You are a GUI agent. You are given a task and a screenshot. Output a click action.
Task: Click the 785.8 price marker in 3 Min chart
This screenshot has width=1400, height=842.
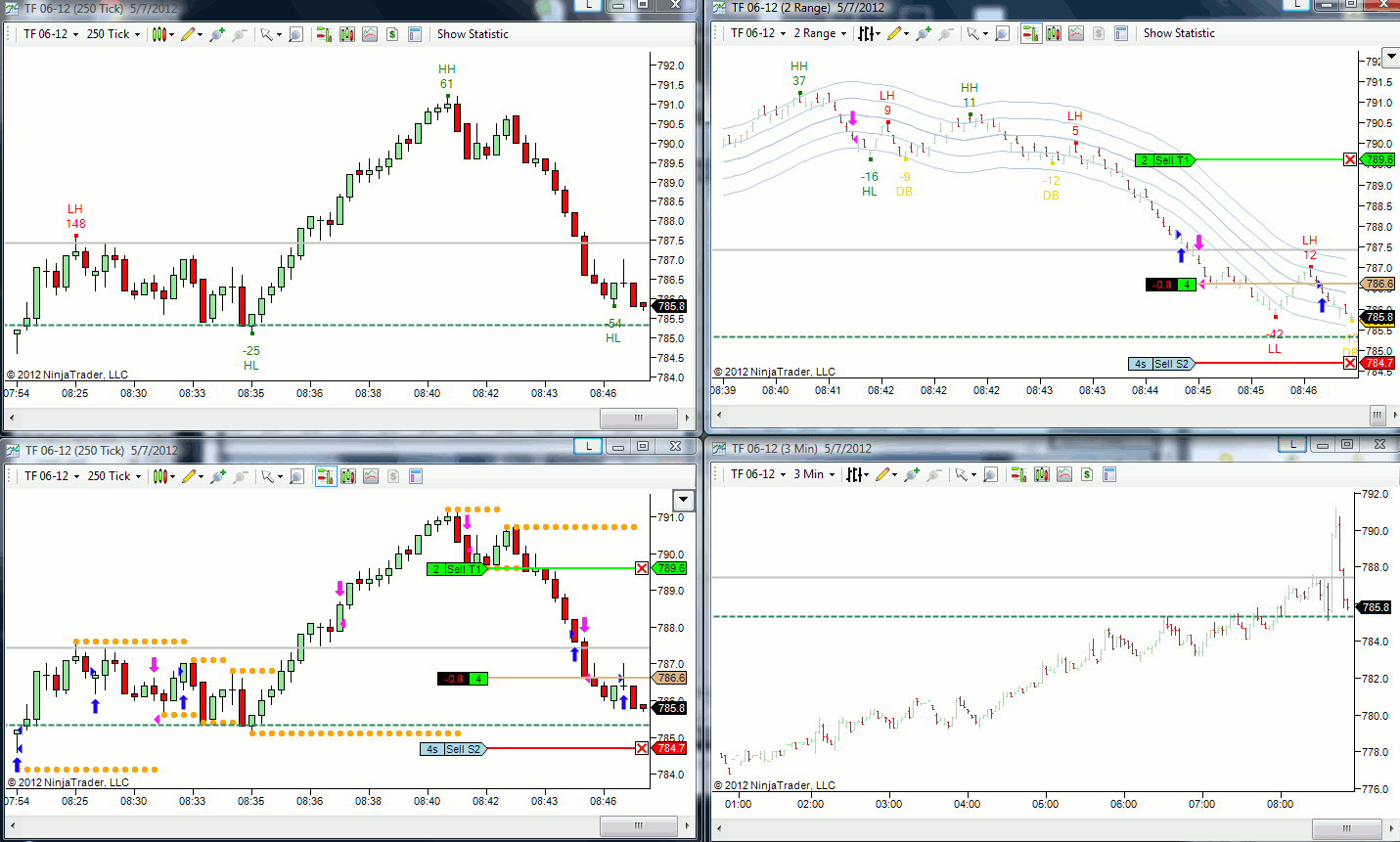pos(1375,607)
